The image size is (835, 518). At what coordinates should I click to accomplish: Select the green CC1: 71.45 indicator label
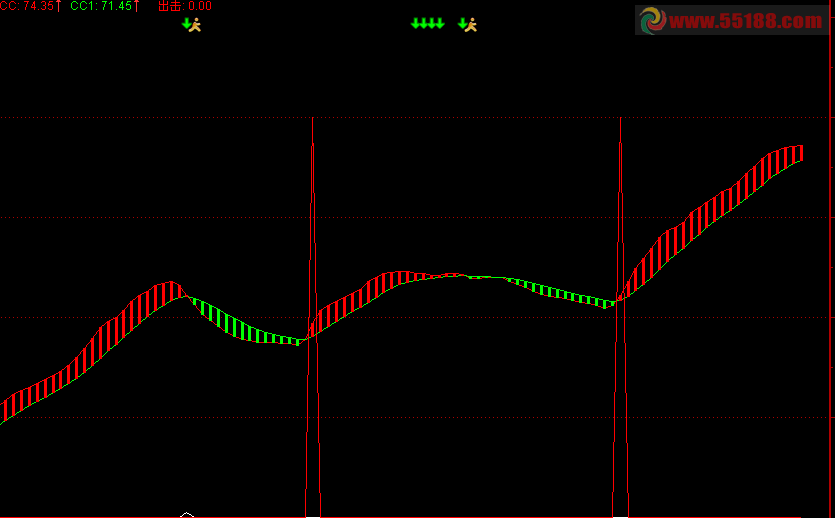click(x=101, y=6)
